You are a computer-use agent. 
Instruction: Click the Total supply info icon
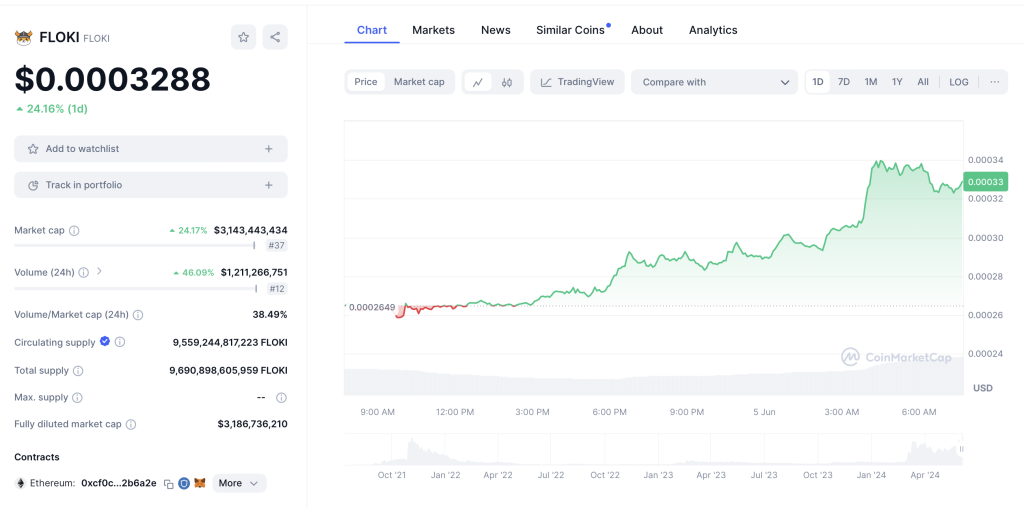point(78,371)
